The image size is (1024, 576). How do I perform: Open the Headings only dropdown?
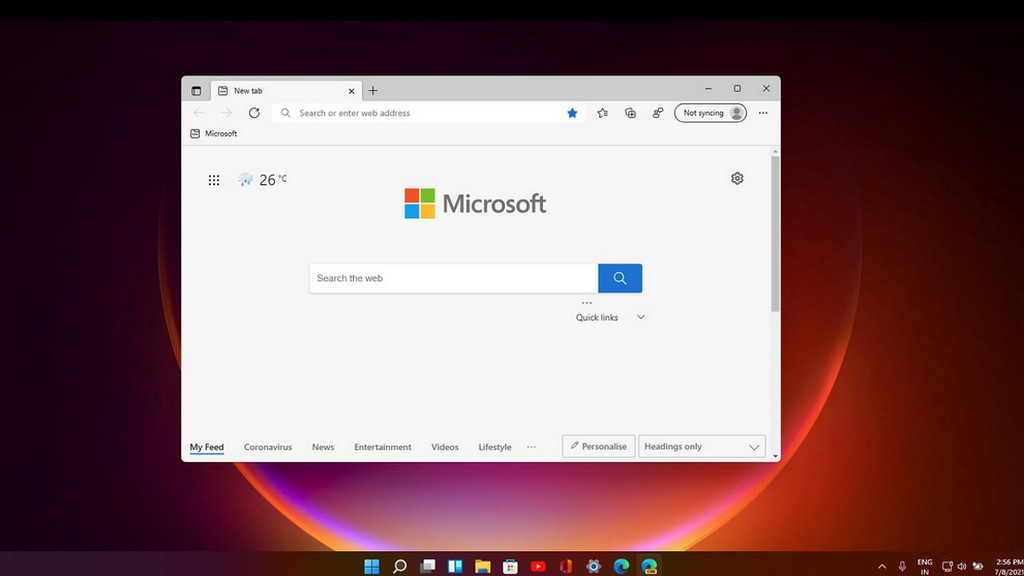701,447
